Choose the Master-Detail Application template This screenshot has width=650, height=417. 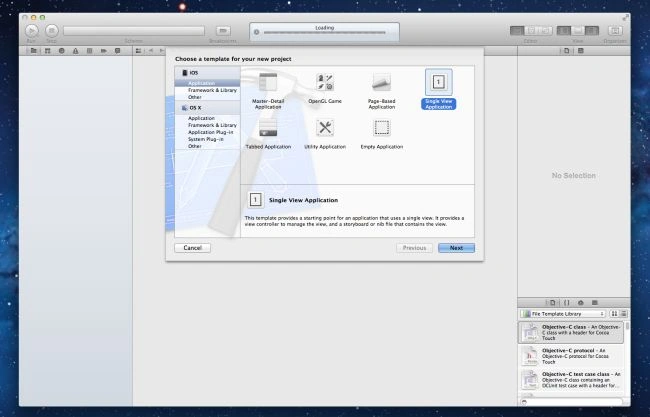point(268,91)
